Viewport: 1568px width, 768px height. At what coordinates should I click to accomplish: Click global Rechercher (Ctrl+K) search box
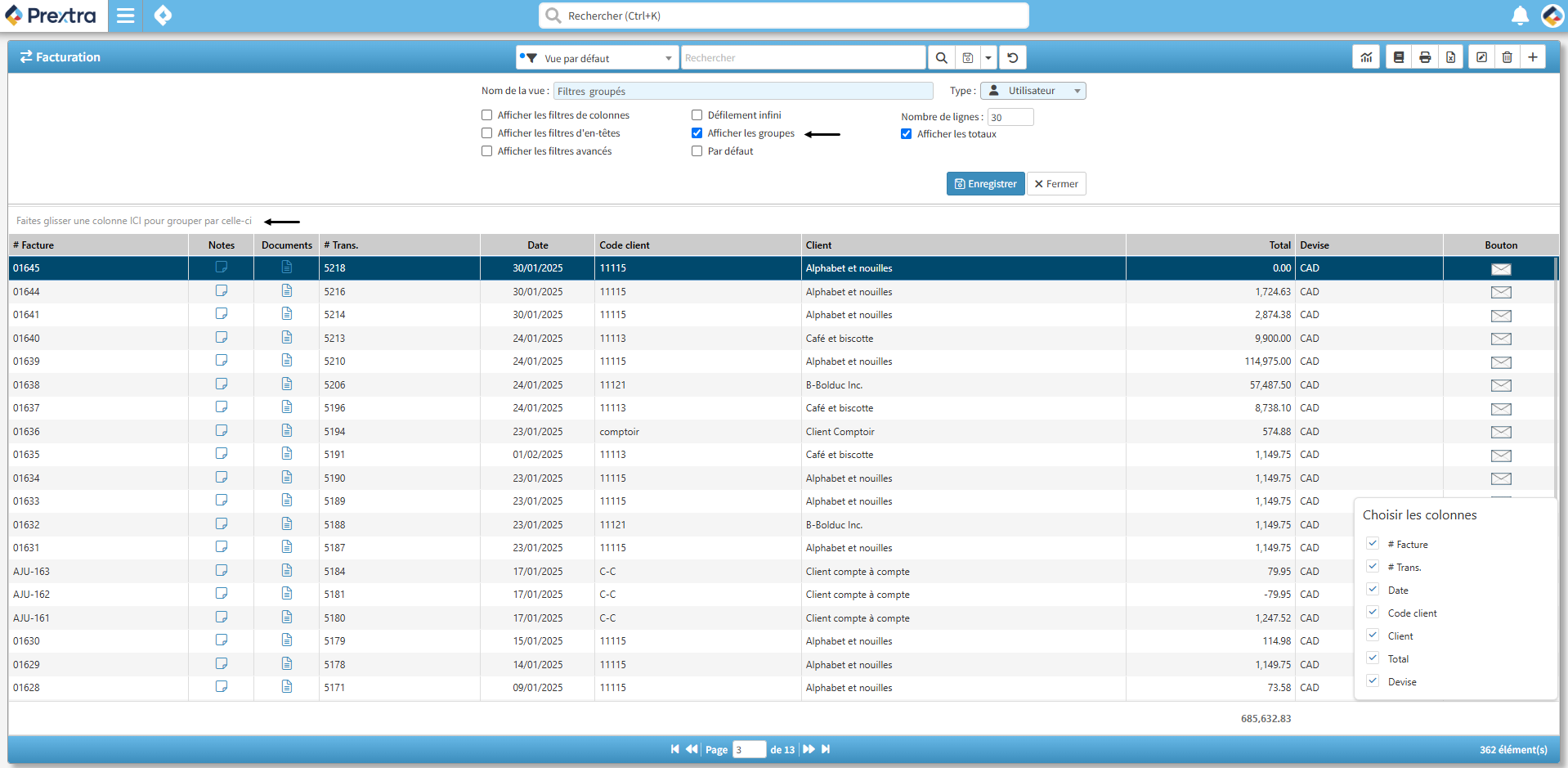coord(784,16)
